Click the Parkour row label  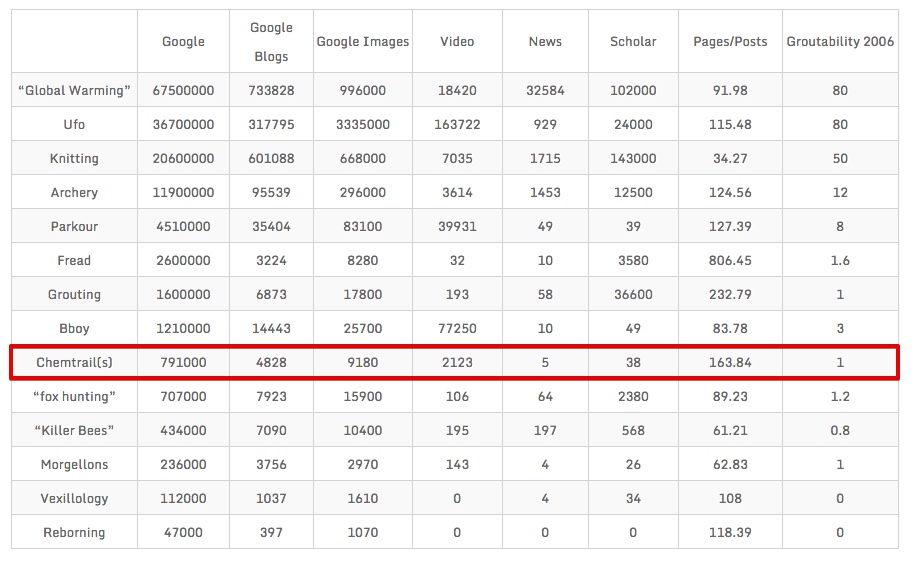[x=75, y=227]
